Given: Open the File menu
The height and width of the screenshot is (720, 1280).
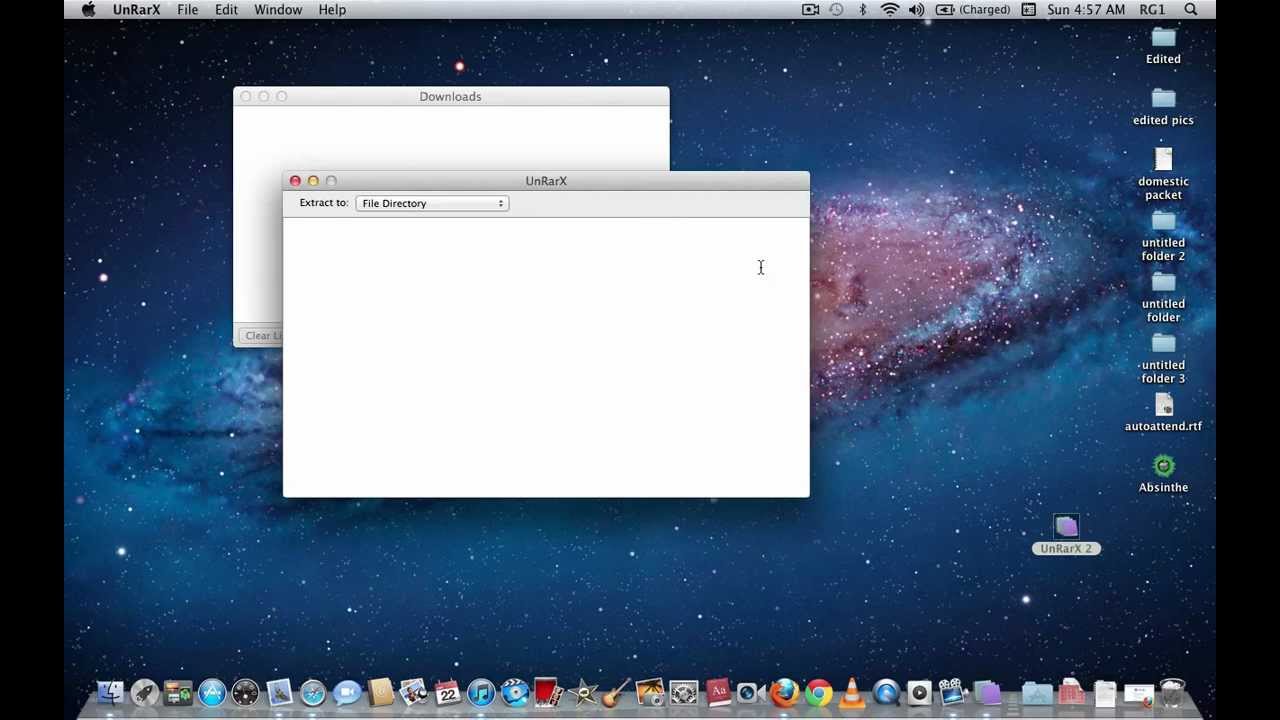Looking at the screenshot, I should 187,10.
